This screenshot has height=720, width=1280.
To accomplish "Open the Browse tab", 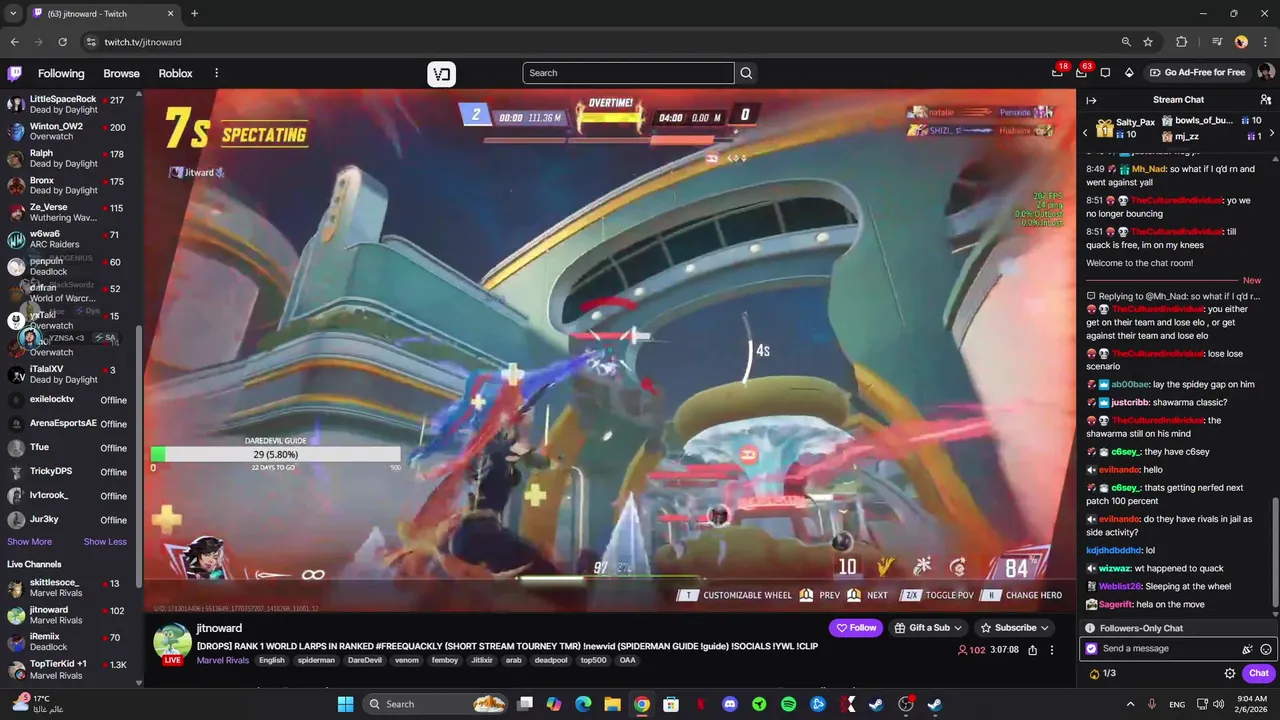I will tap(121, 73).
